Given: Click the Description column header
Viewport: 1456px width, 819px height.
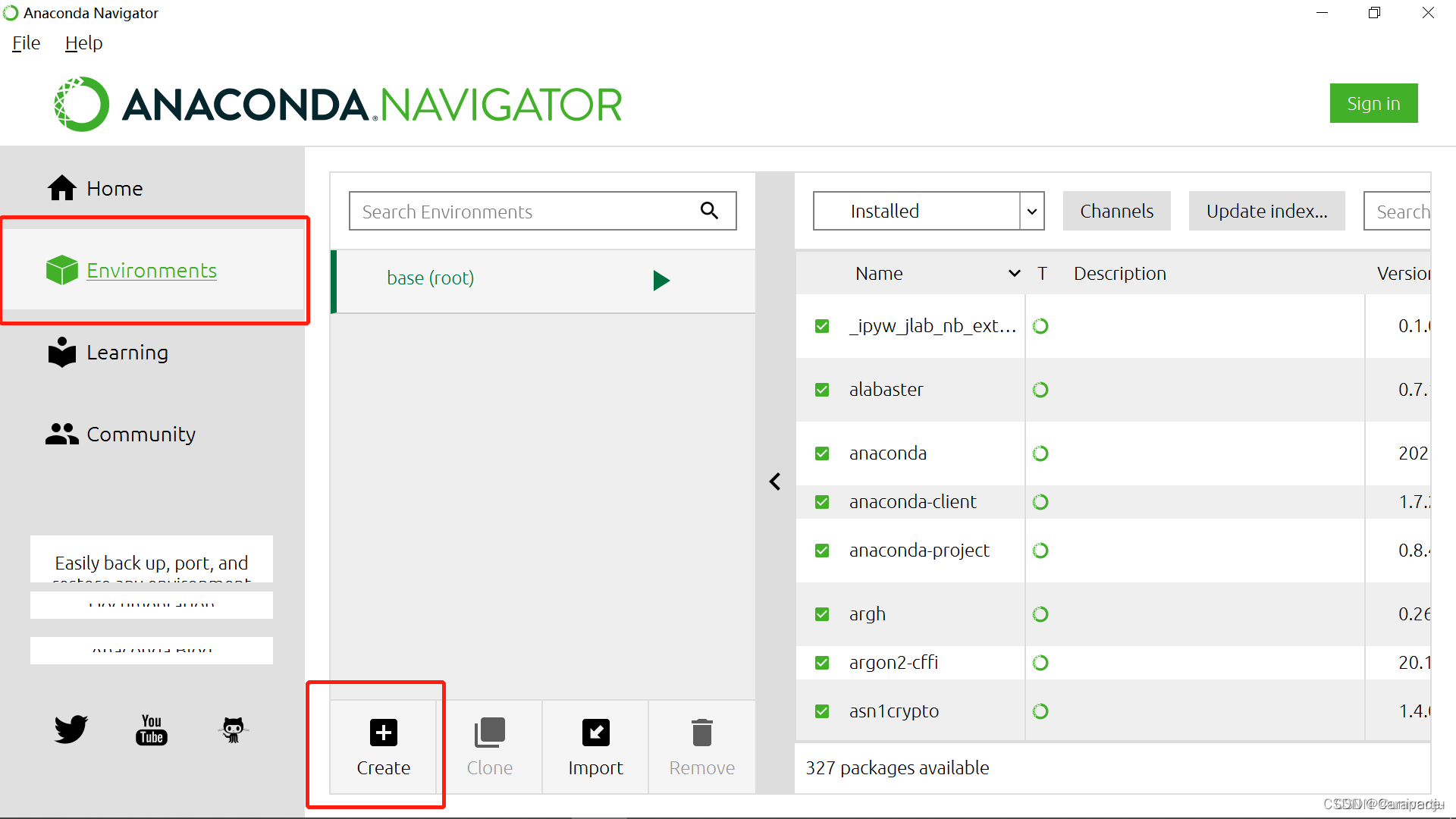Looking at the screenshot, I should (x=1119, y=274).
